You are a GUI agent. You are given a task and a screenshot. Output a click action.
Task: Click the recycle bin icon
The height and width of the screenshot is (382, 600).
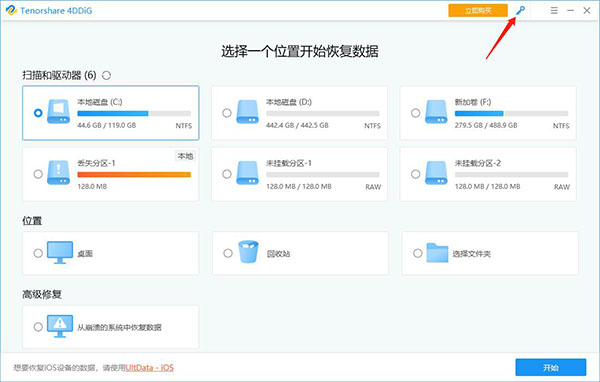click(x=248, y=251)
